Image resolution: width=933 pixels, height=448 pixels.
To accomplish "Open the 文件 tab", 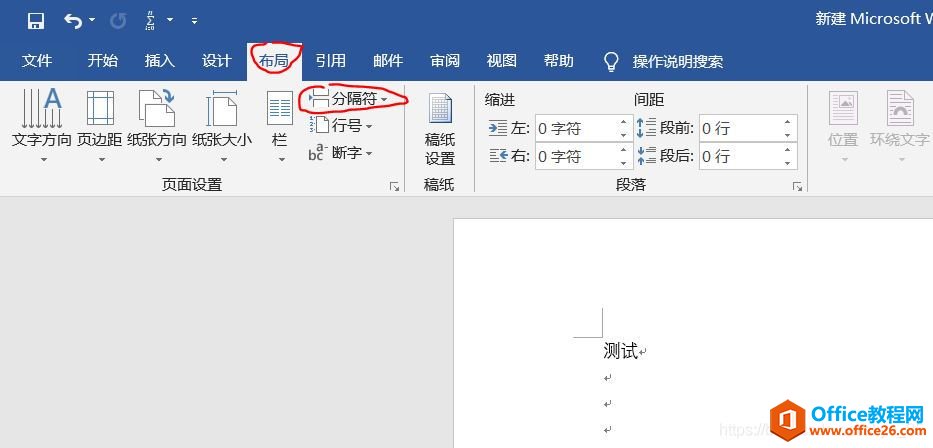I will (37, 61).
